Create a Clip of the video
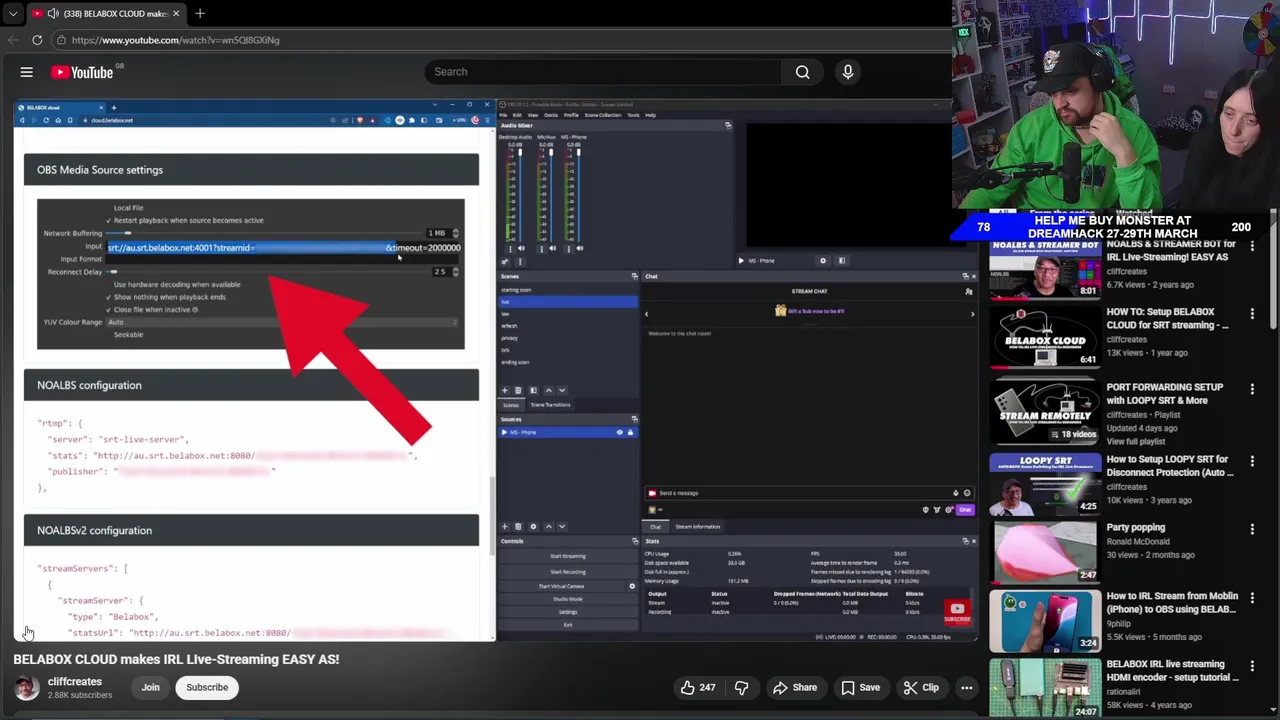Image resolution: width=1280 pixels, height=720 pixels. click(921, 688)
